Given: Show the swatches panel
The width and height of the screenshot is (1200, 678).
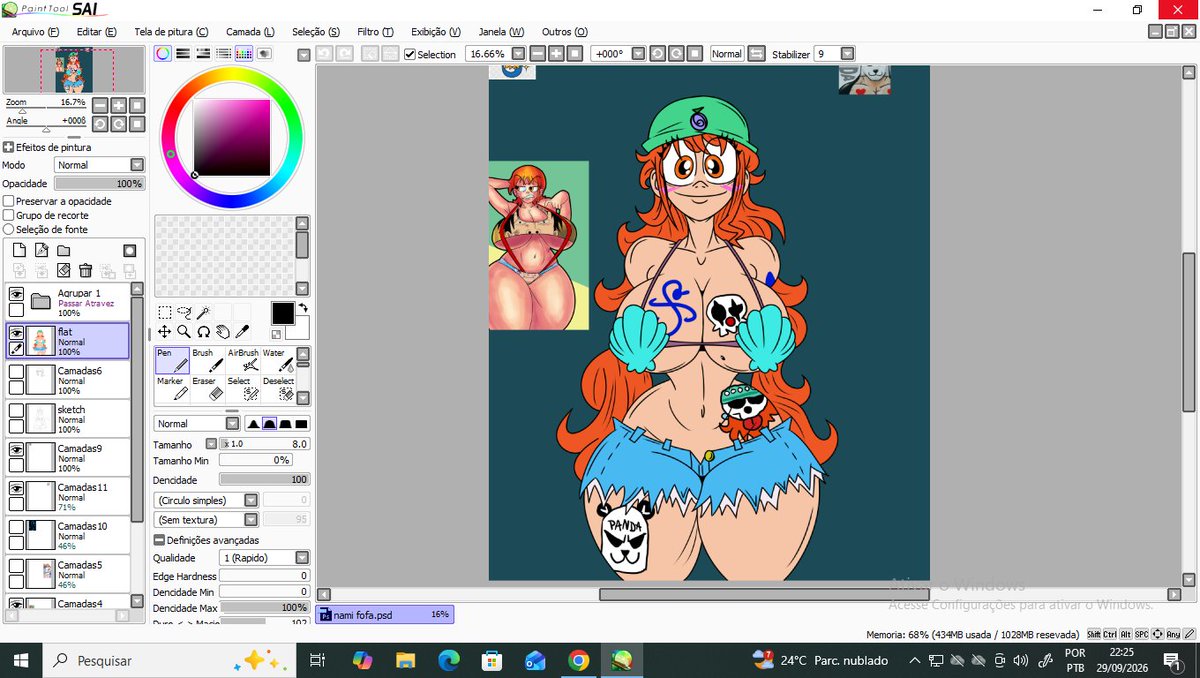Looking at the screenshot, I should pyautogui.click(x=243, y=54).
